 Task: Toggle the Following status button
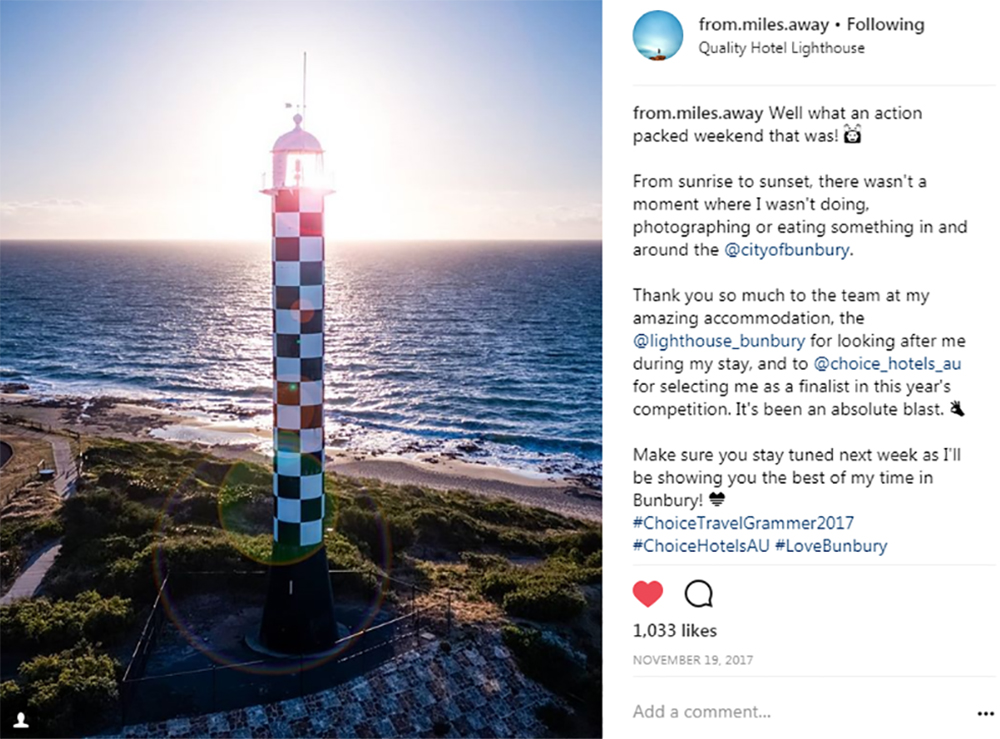(x=885, y=24)
